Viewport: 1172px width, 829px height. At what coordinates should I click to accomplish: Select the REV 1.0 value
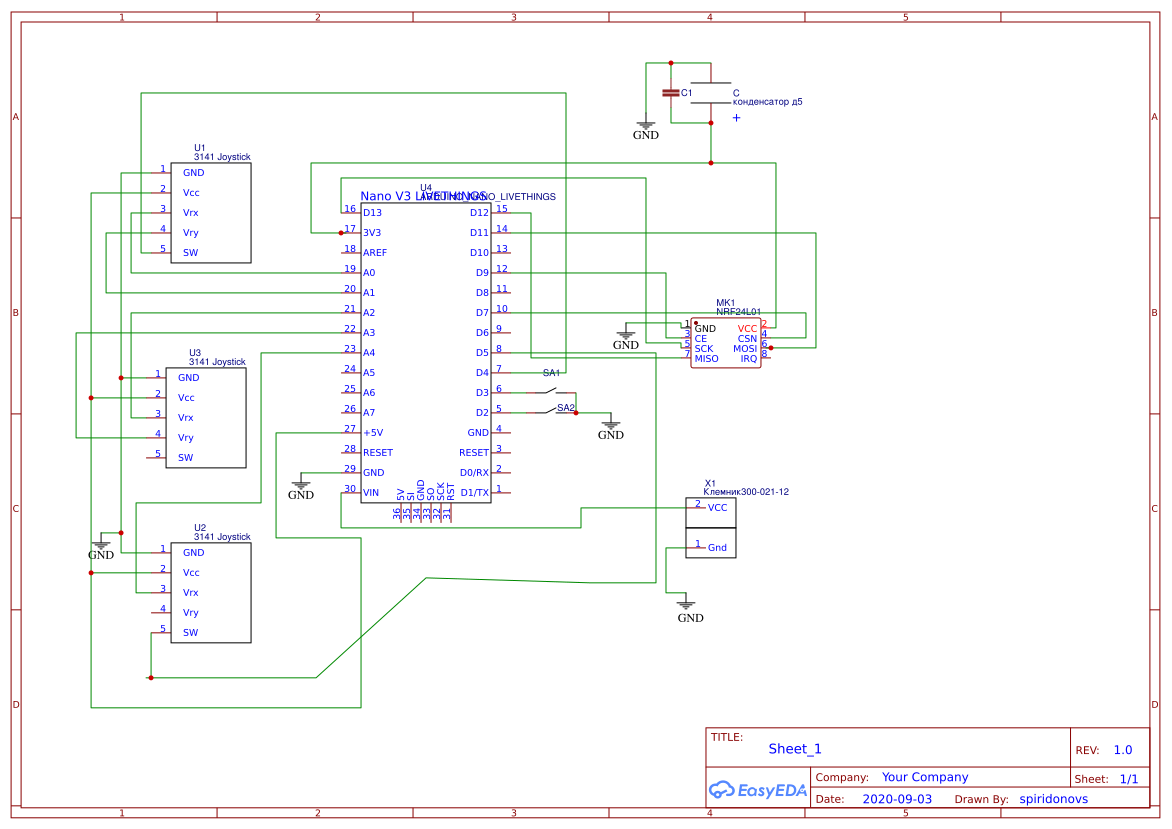coord(1122,750)
